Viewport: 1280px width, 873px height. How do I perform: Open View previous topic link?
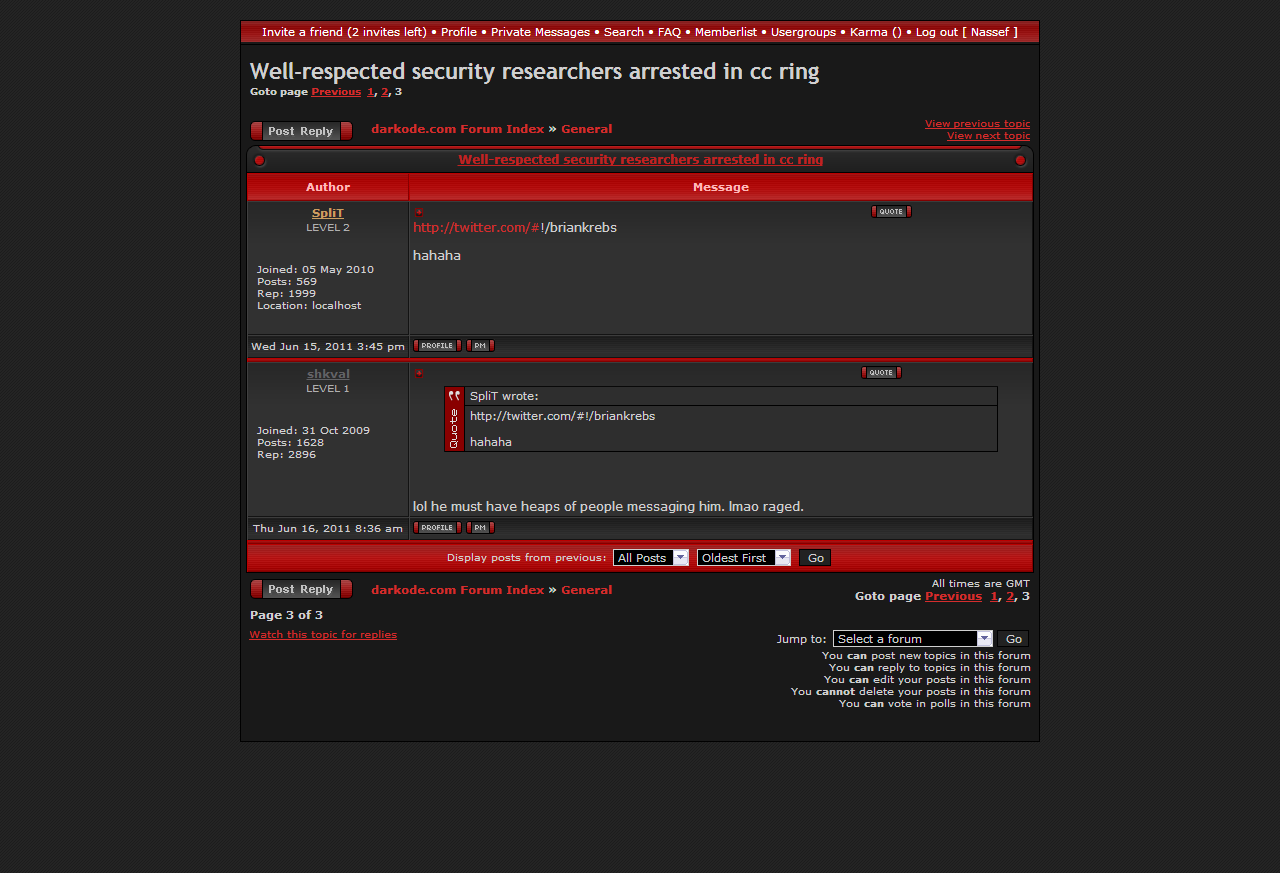[977, 124]
